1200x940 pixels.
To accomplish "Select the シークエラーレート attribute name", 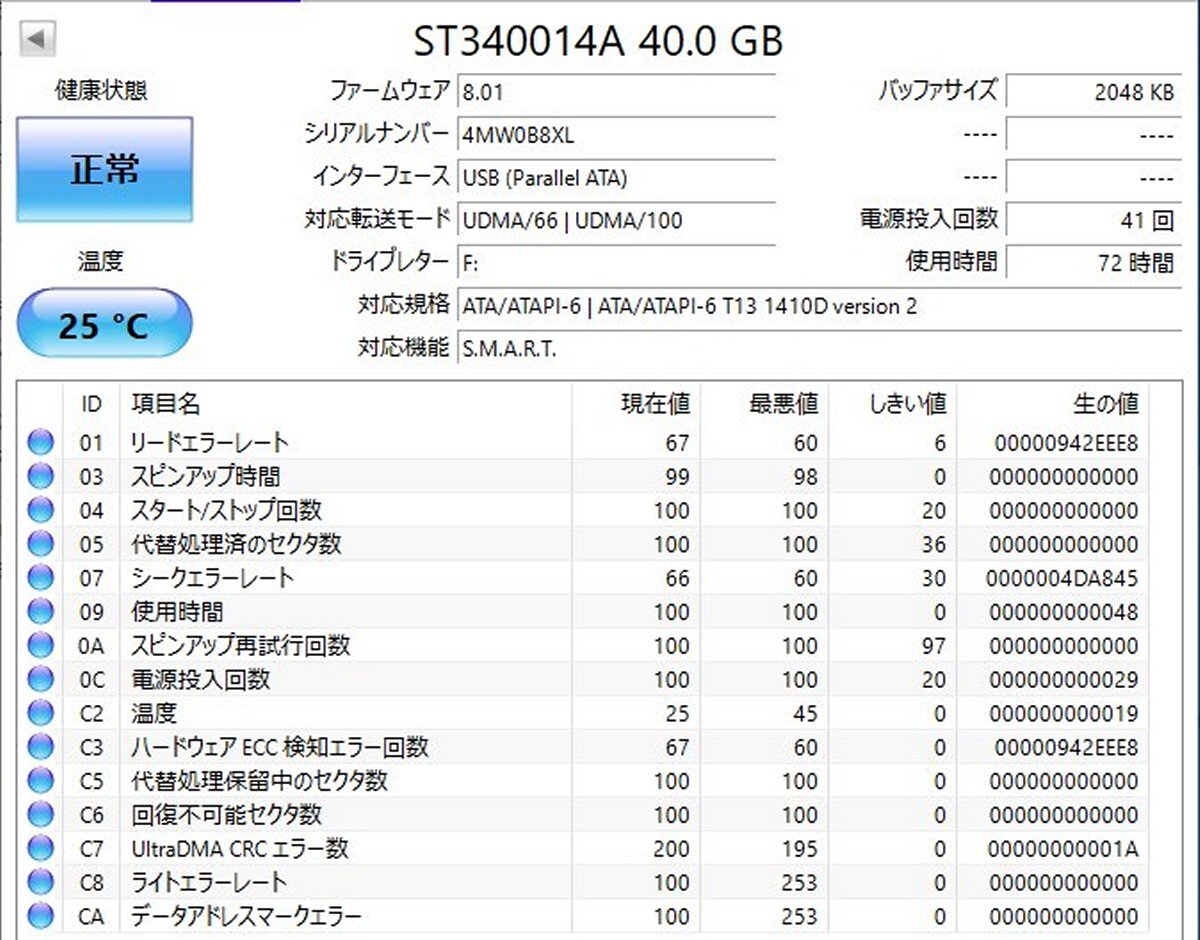I will coord(213,578).
